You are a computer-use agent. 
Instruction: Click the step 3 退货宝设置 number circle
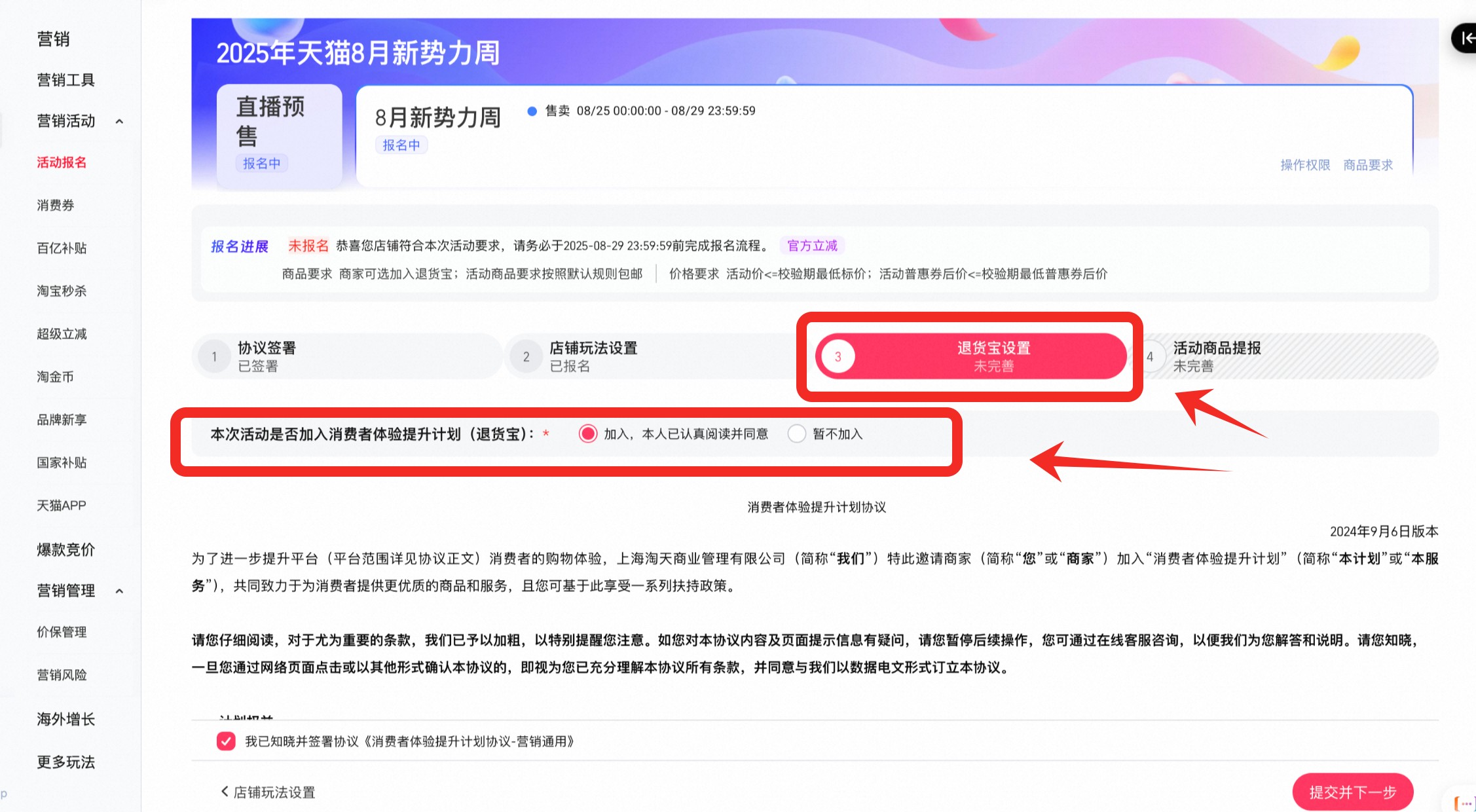pos(838,357)
